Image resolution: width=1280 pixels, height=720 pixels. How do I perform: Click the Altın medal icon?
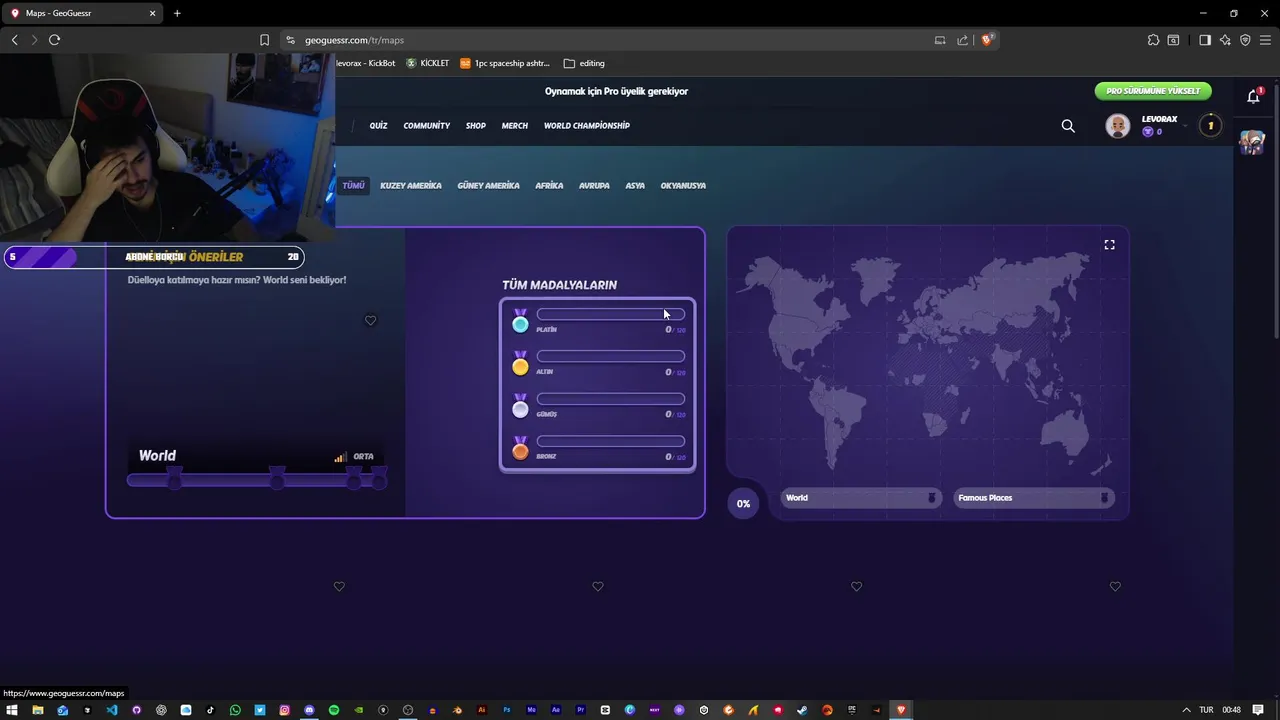[x=520, y=363]
